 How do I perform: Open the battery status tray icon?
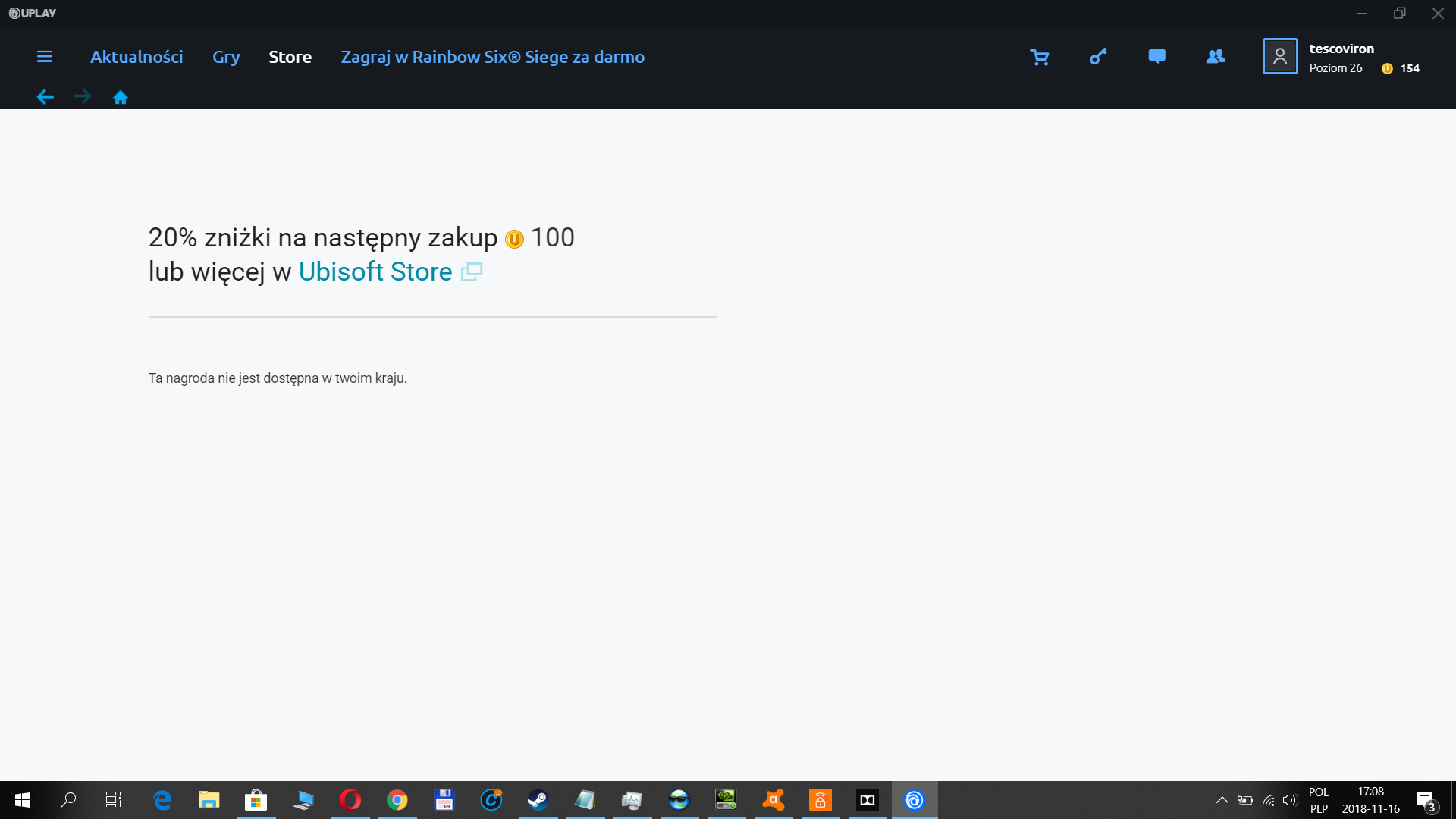(x=1245, y=800)
